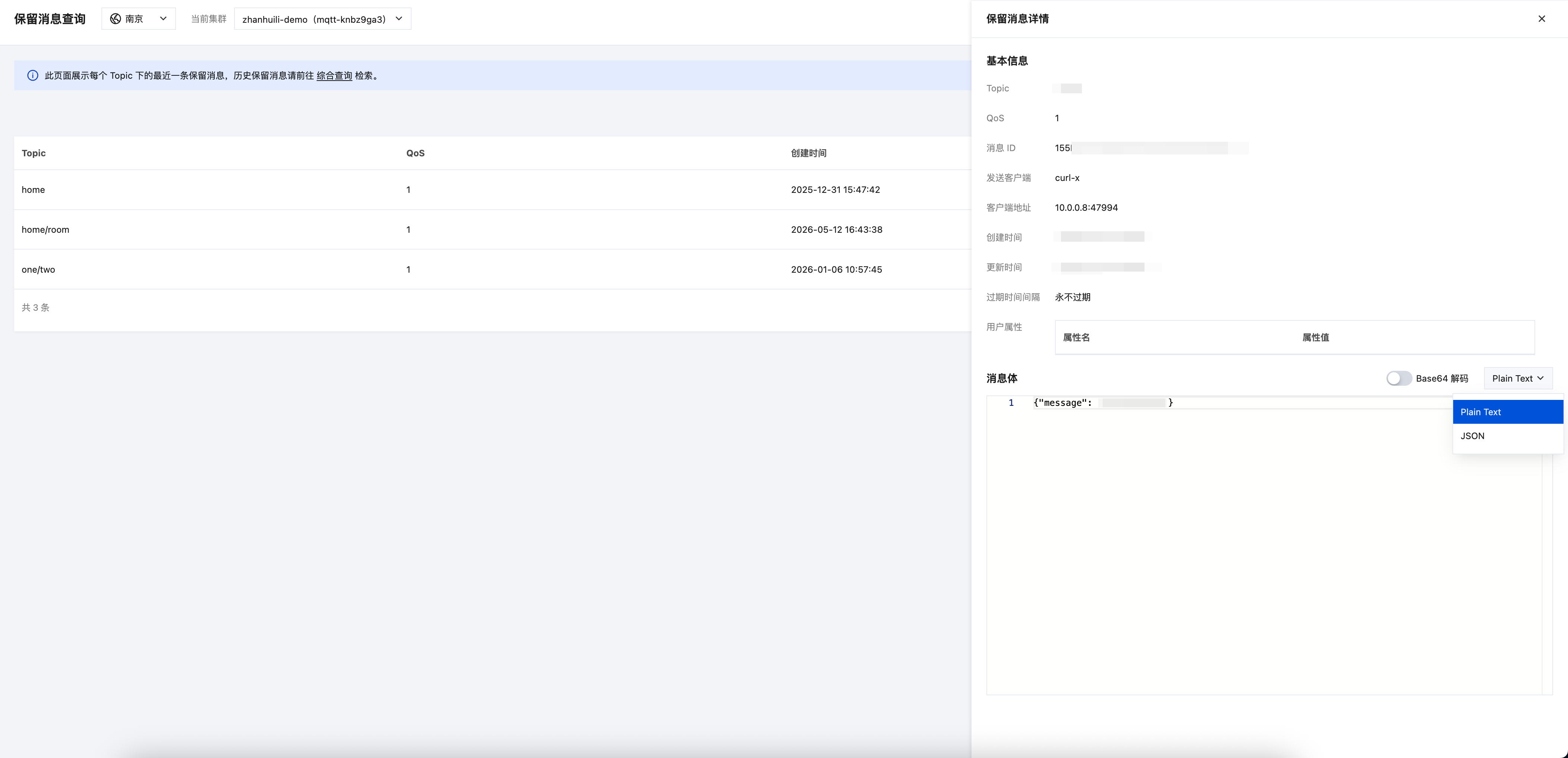Click the Topic column header
The height and width of the screenshot is (758, 1568).
pyautogui.click(x=34, y=153)
